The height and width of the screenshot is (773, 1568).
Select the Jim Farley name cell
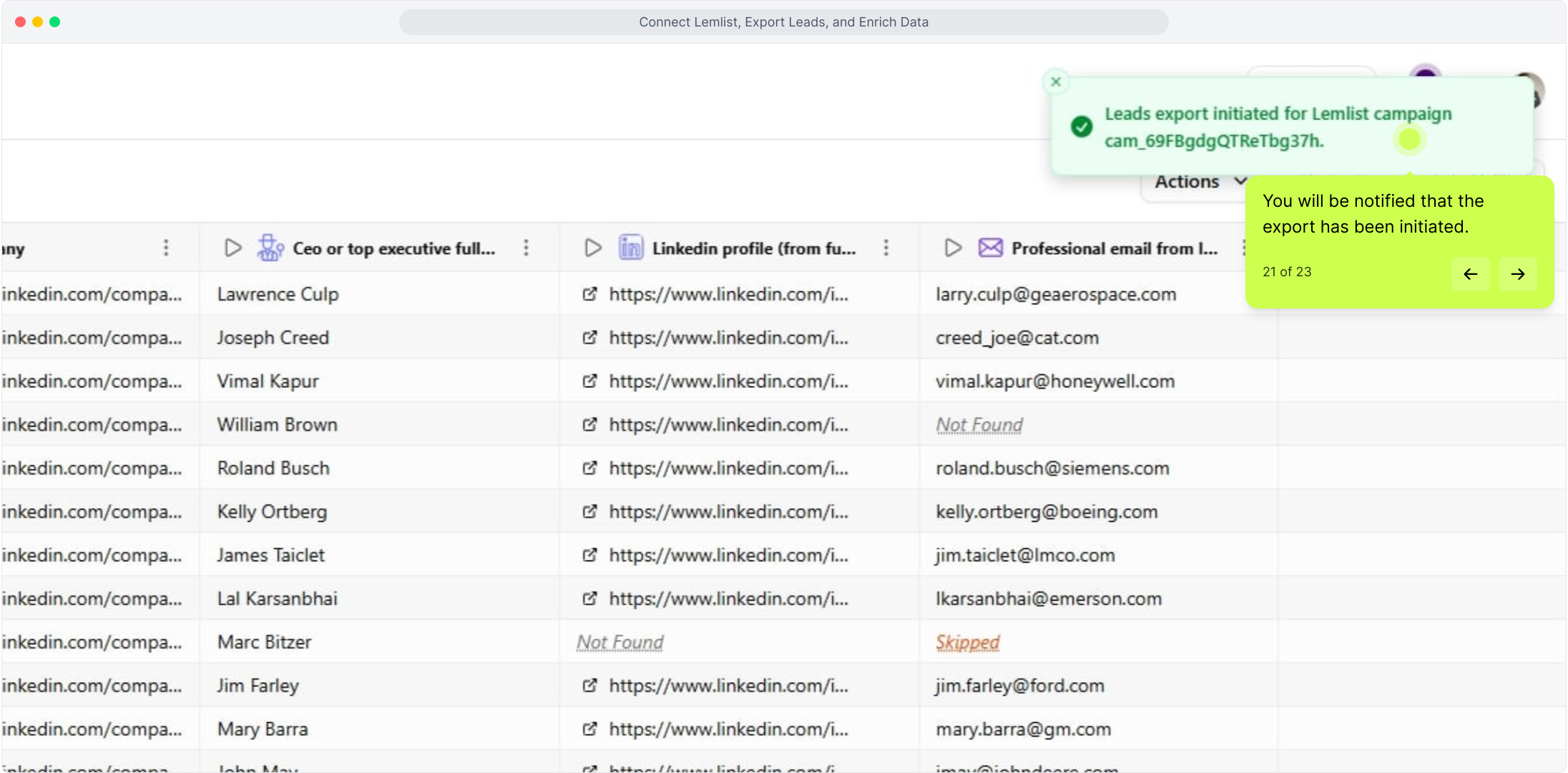[379, 686]
